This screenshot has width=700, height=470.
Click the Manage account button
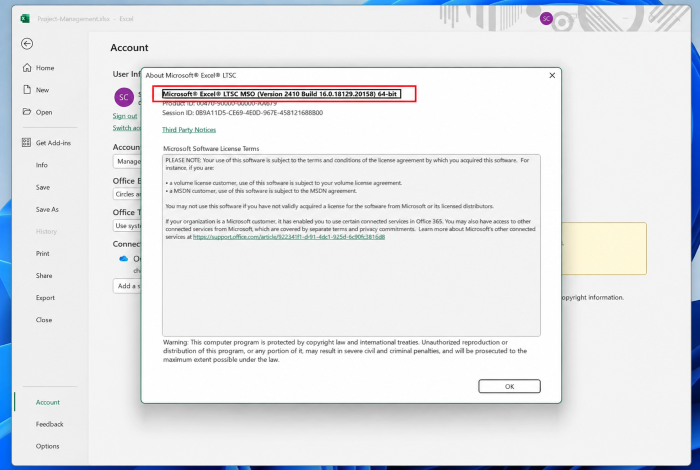[127, 161]
